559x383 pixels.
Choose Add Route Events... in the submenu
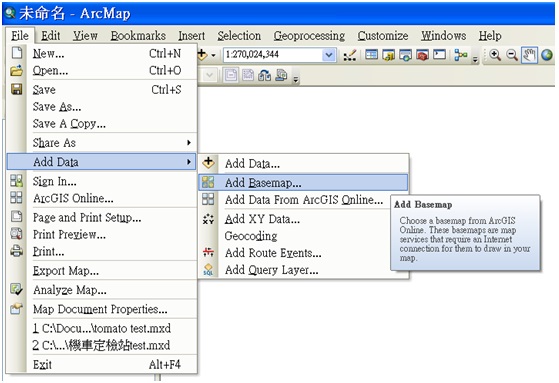point(294,253)
